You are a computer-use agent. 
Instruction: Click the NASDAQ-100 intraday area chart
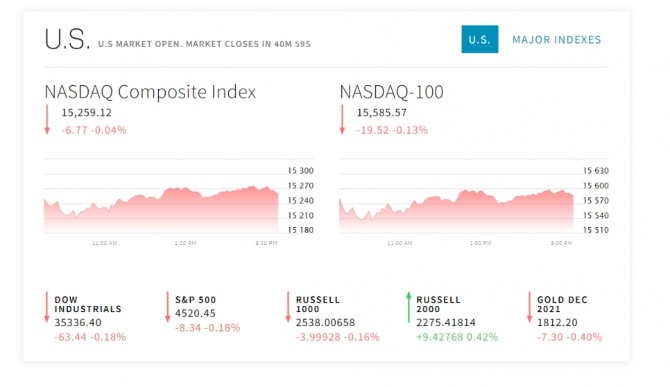click(x=456, y=211)
